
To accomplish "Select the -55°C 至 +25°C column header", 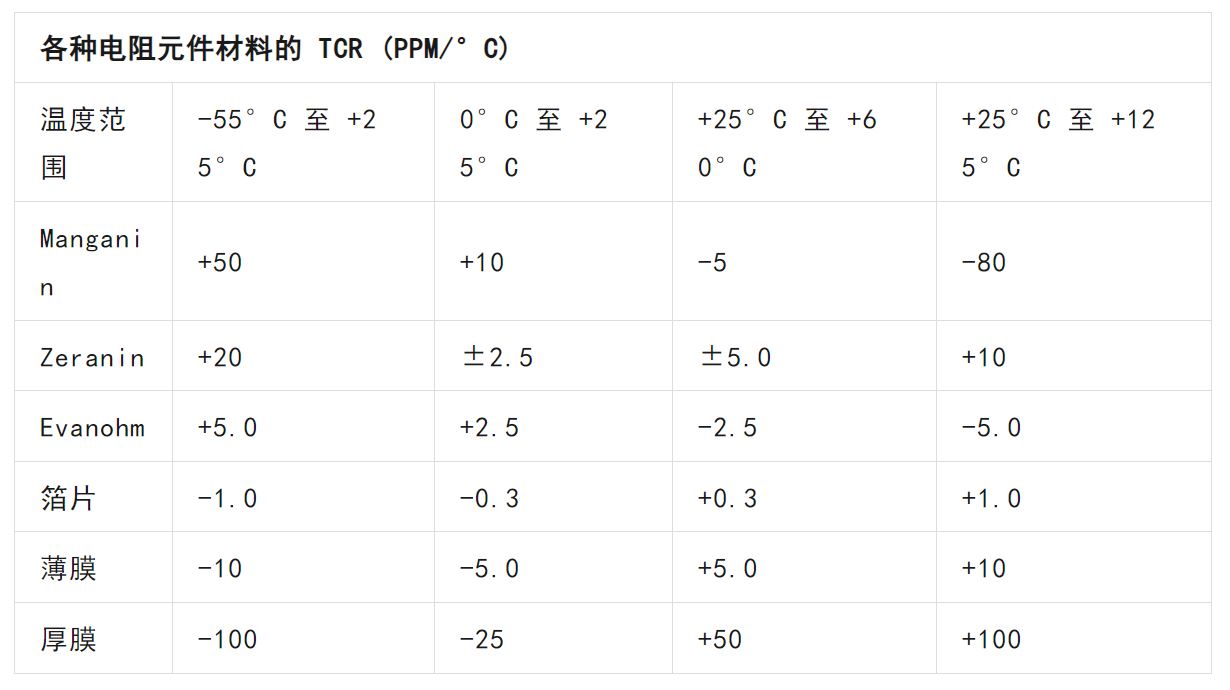I will pos(286,143).
